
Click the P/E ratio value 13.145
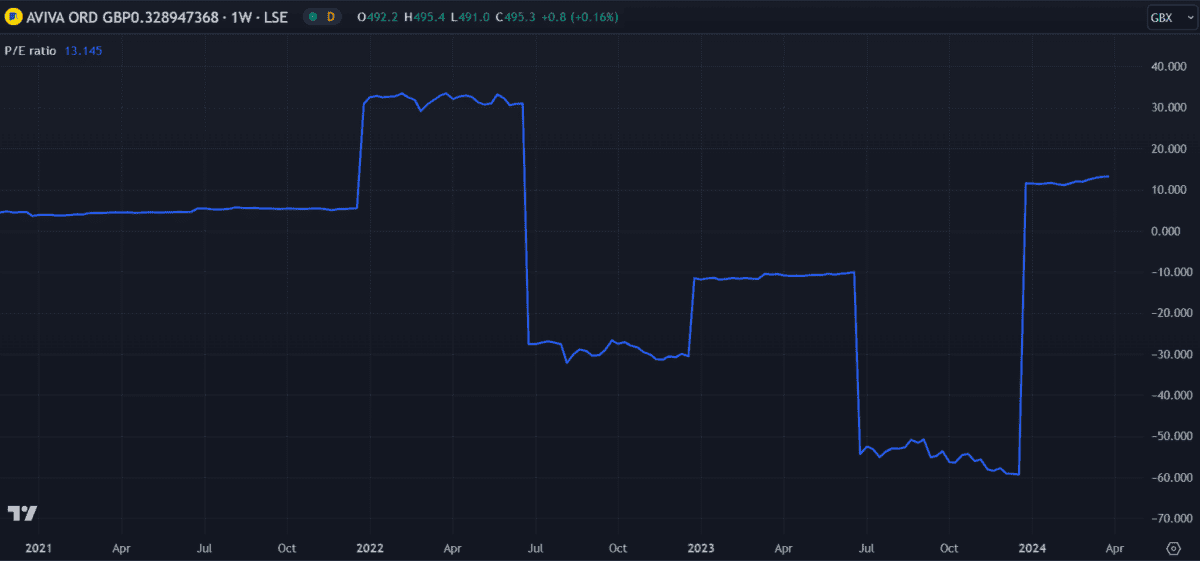click(84, 50)
